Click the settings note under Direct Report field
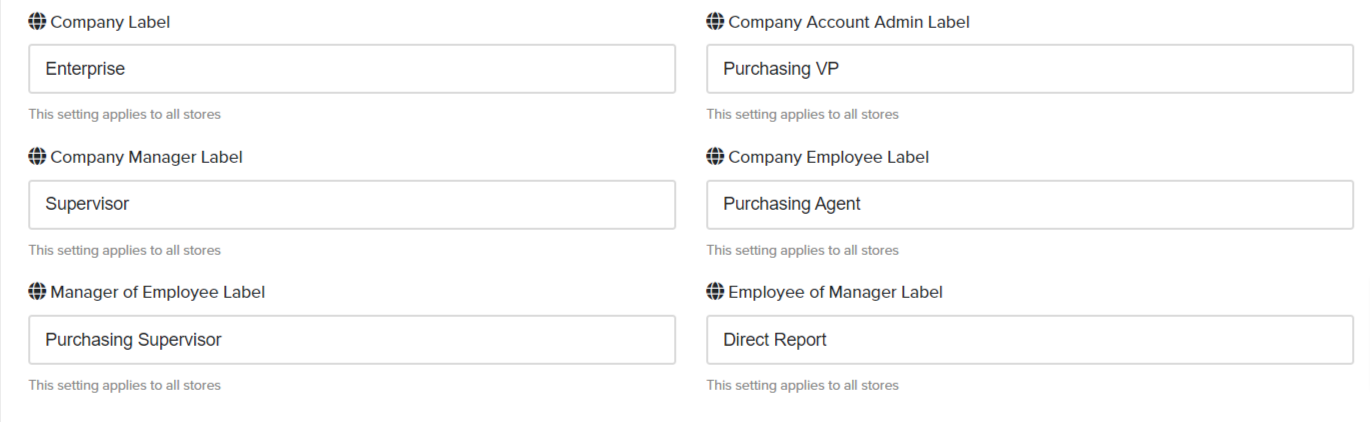The height and width of the screenshot is (422, 1370). 802,385
